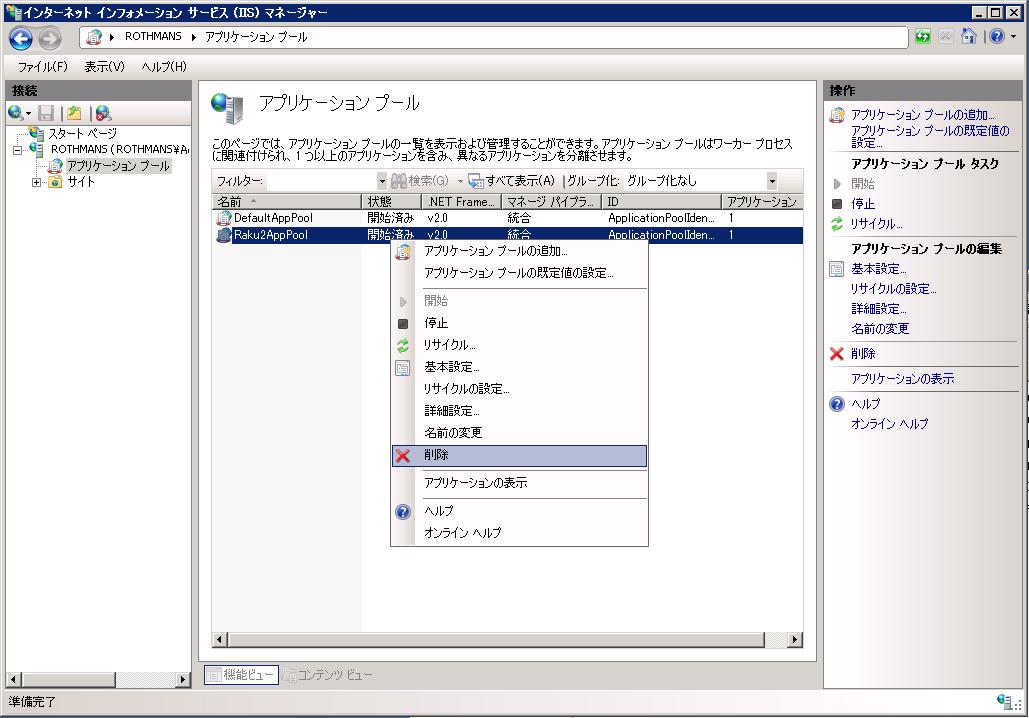The height and width of the screenshot is (718, 1029).
Task: Click the add application pool icon in Actions pane
Action: pos(837,116)
